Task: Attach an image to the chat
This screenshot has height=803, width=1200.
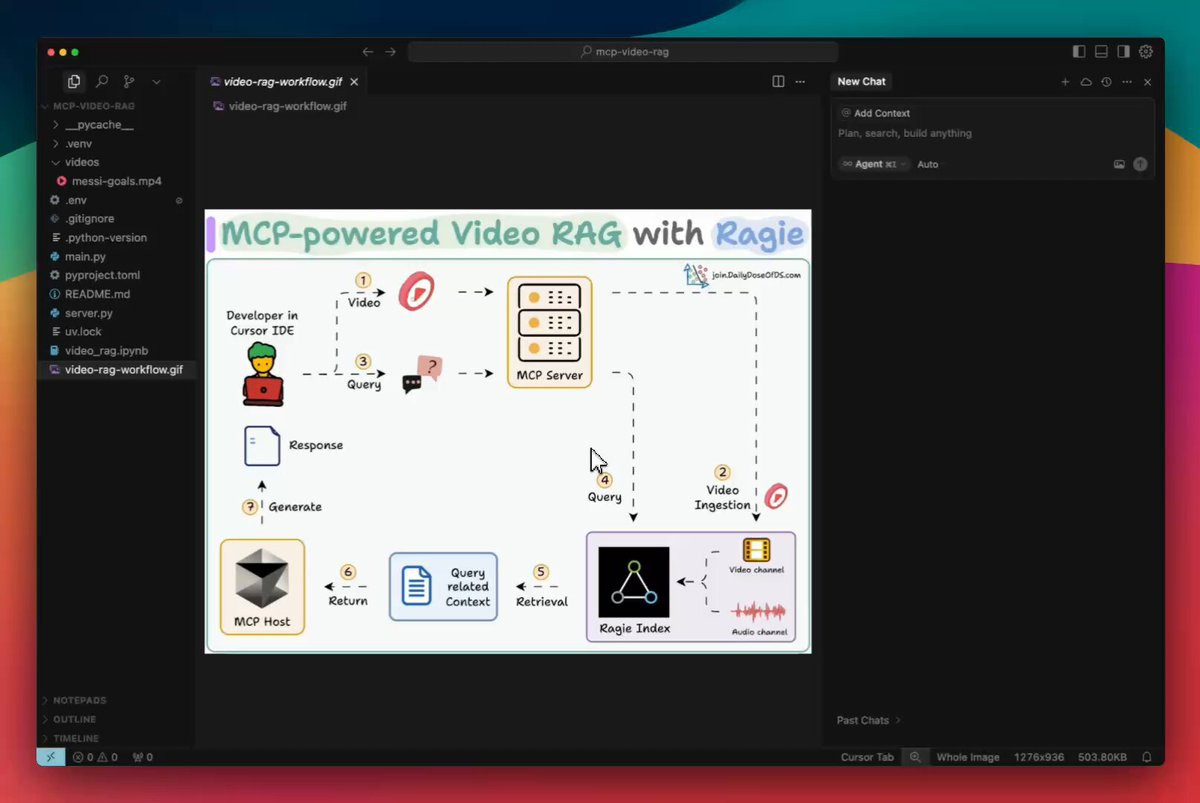Action: pyautogui.click(x=1119, y=164)
